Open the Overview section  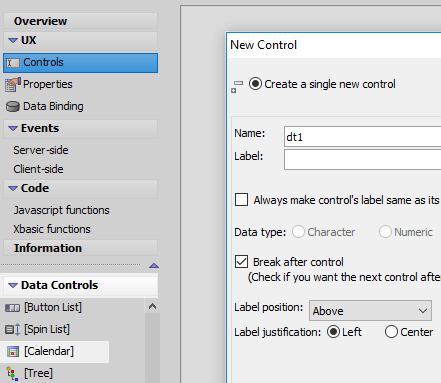(x=80, y=21)
